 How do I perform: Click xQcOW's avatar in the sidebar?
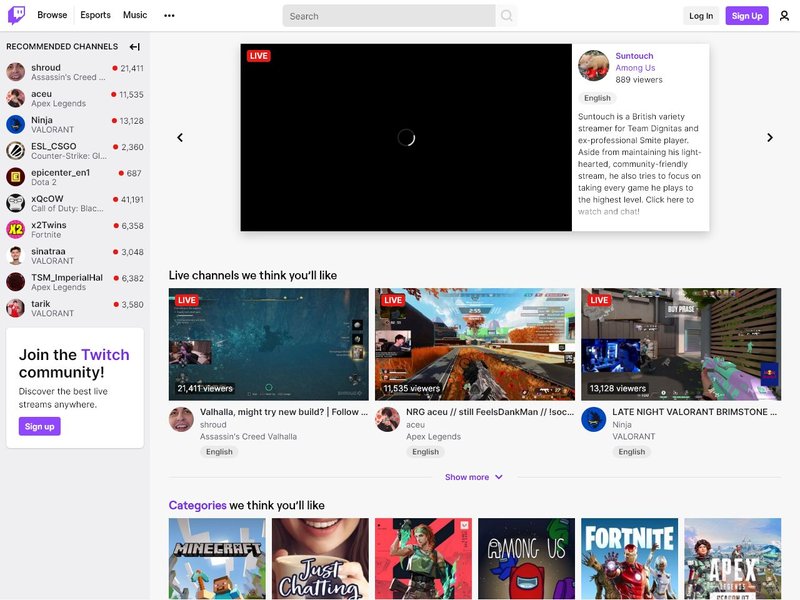pos(15,201)
